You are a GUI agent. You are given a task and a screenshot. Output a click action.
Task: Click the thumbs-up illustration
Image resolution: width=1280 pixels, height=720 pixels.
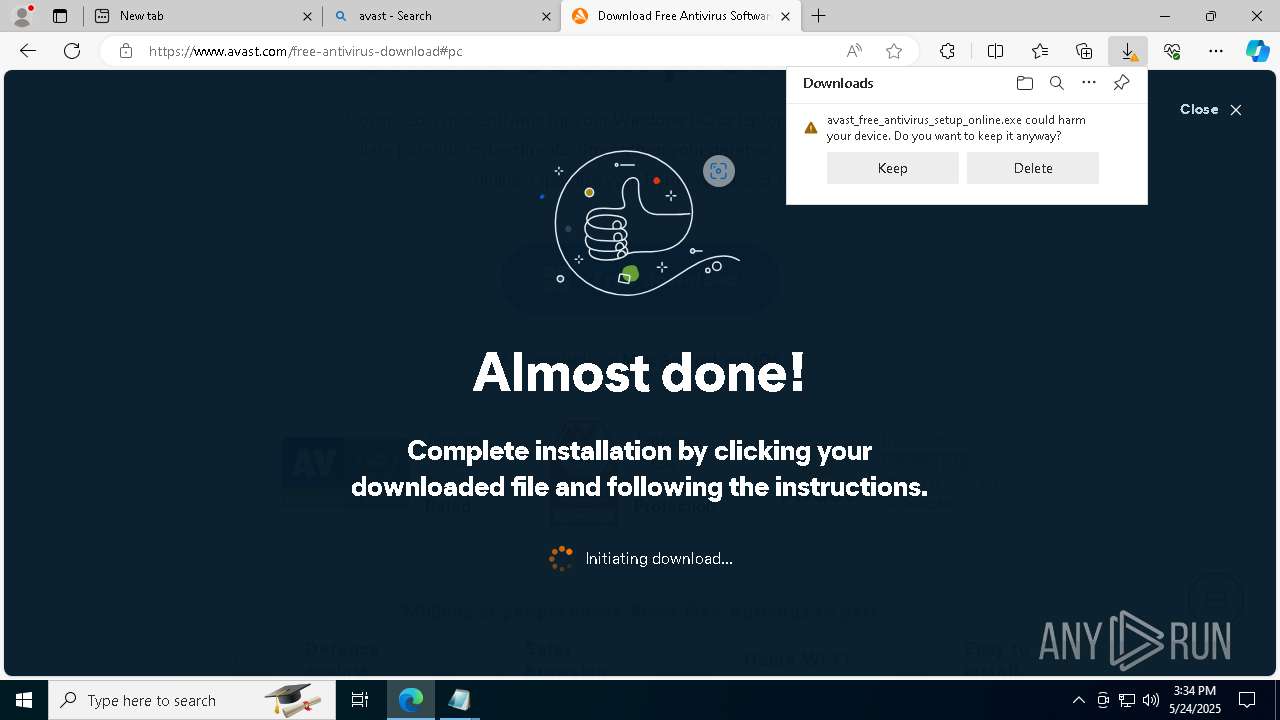coord(640,222)
